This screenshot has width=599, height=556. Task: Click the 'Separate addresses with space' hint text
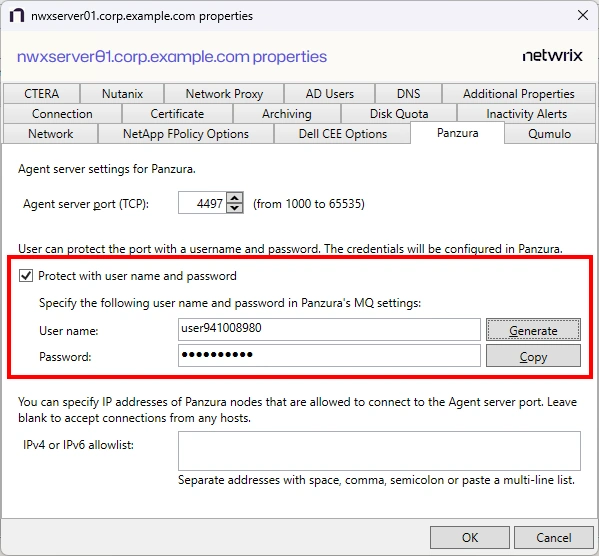click(376, 480)
